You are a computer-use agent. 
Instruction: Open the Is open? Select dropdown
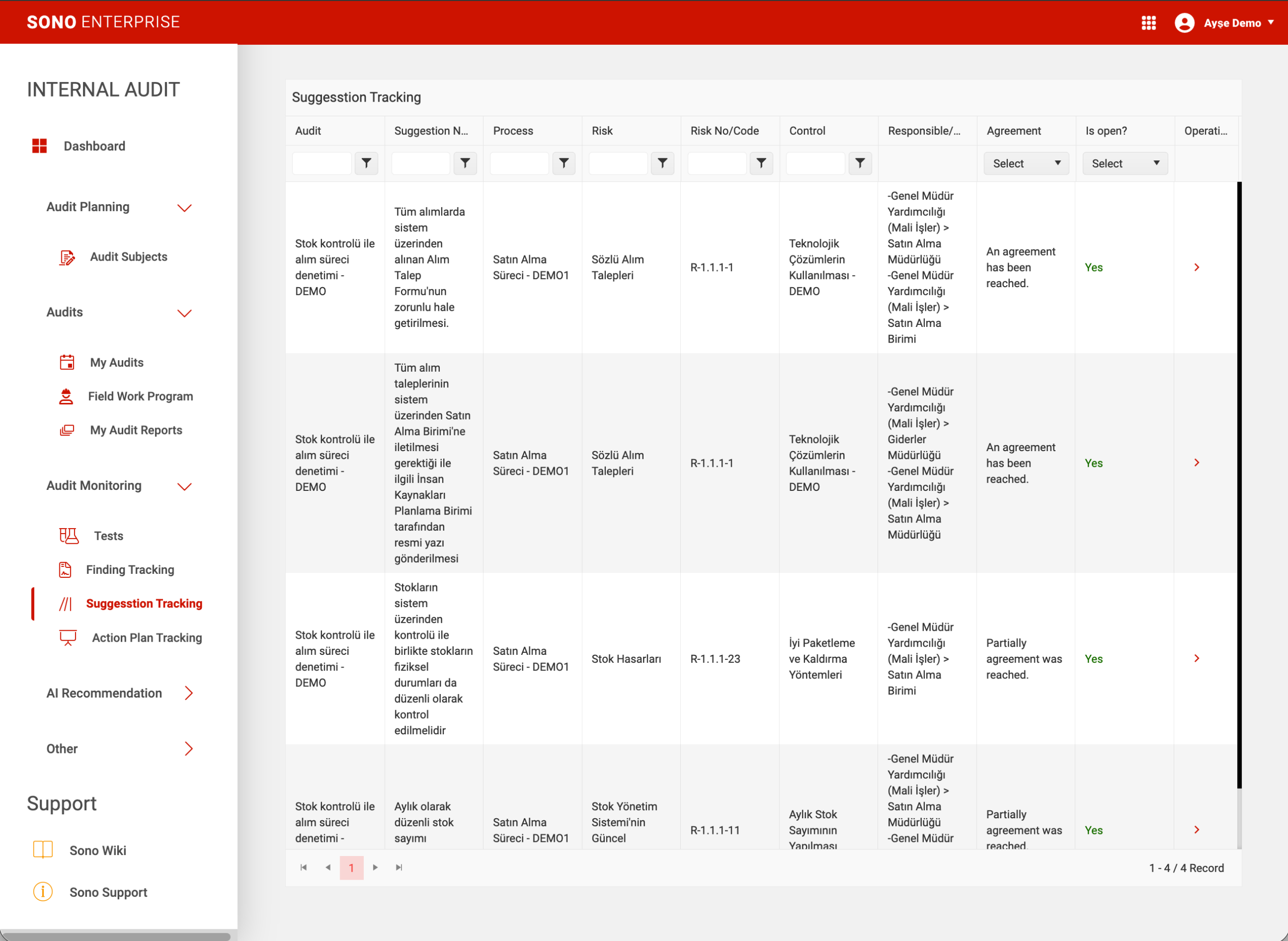click(x=1124, y=163)
